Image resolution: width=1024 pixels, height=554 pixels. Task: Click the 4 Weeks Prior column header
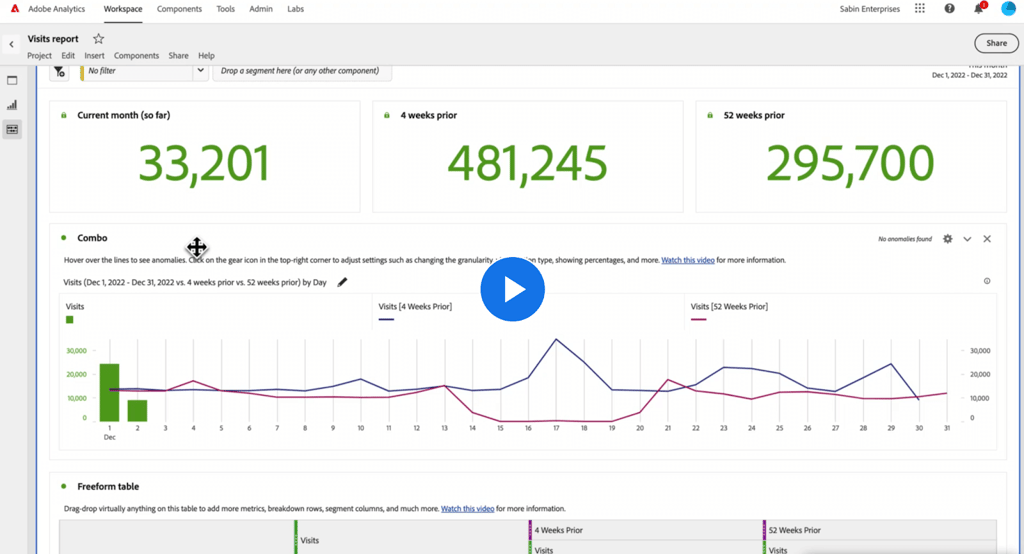(x=558, y=530)
